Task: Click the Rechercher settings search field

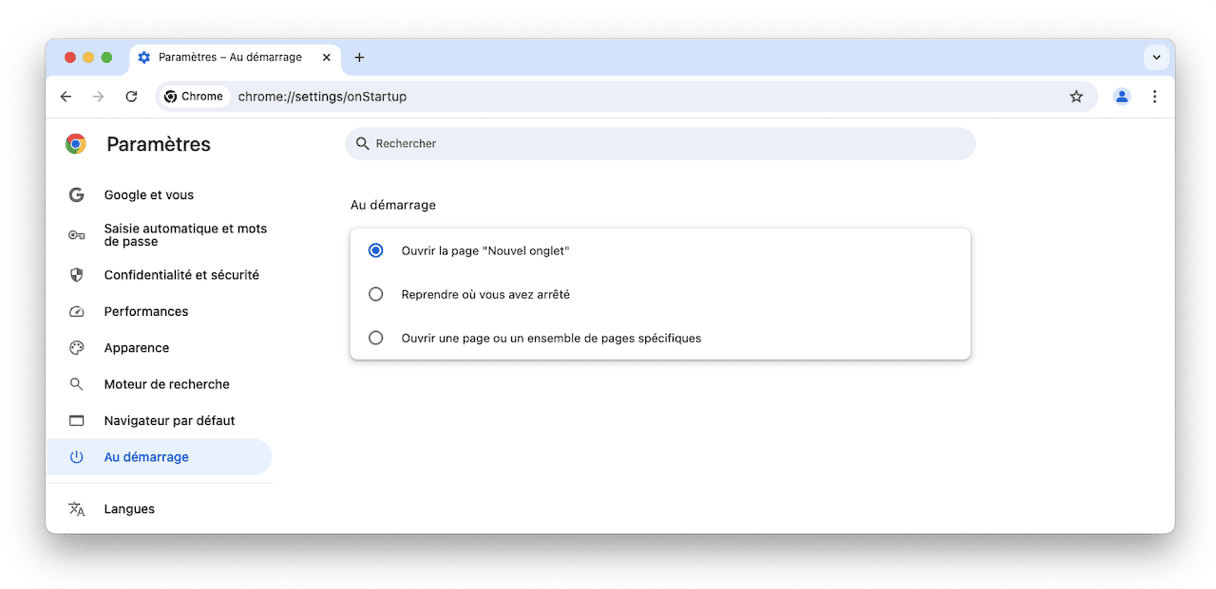Action: tap(660, 144)
